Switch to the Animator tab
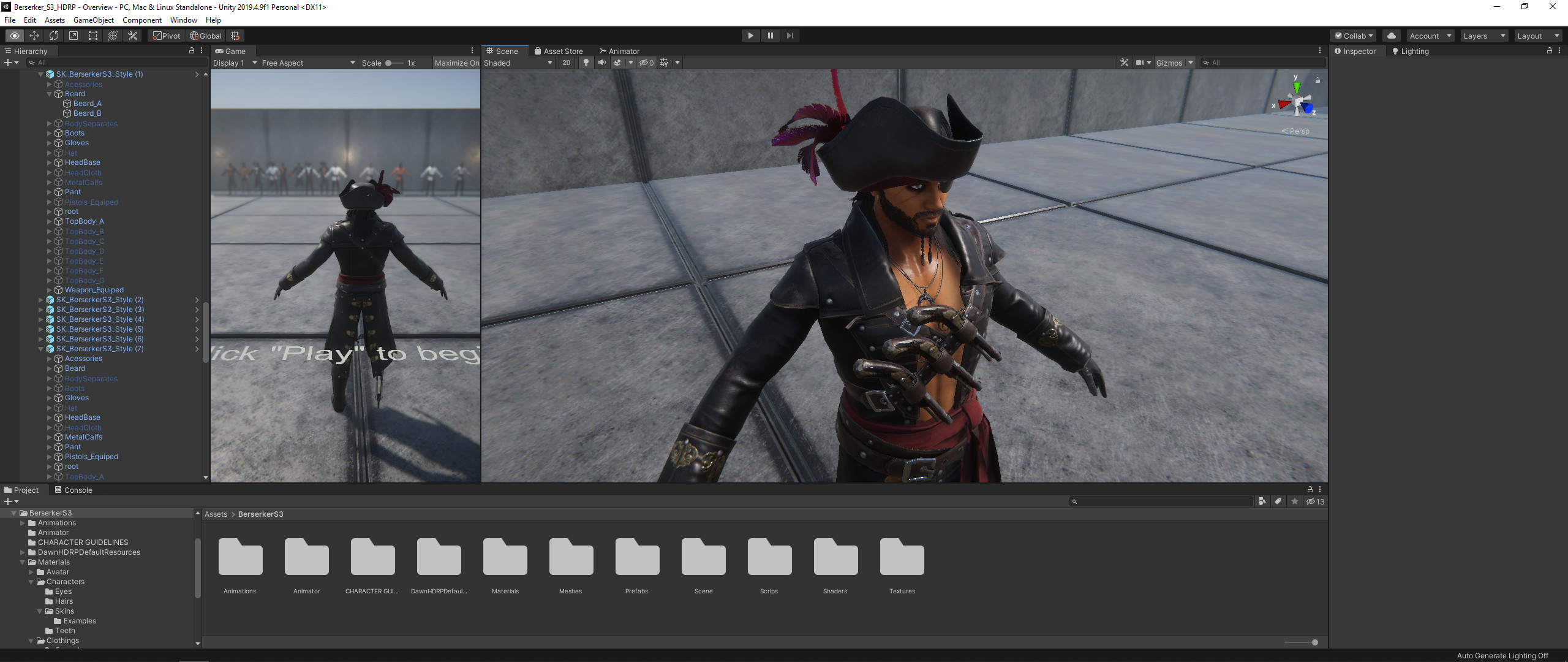The width and height of the screenshot is (1568, 662). click(619, 51)
